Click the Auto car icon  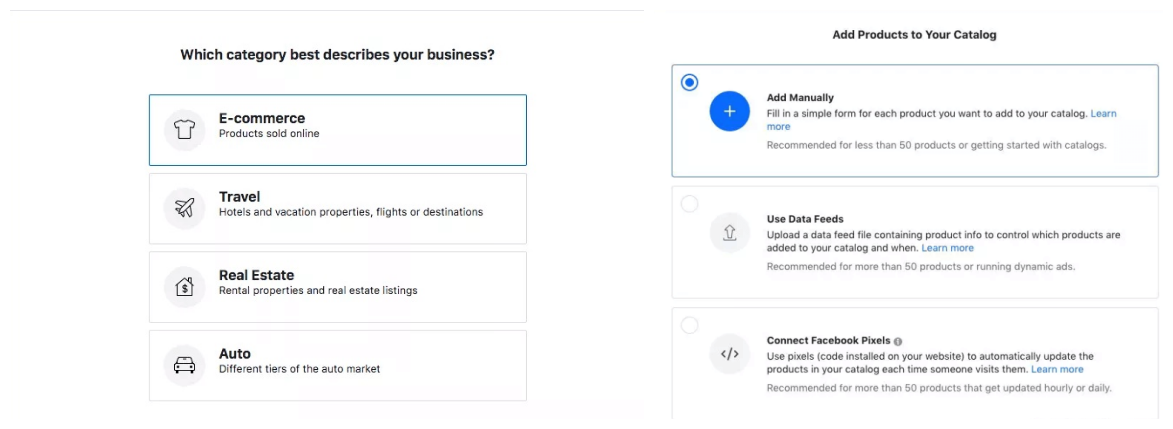184,365
